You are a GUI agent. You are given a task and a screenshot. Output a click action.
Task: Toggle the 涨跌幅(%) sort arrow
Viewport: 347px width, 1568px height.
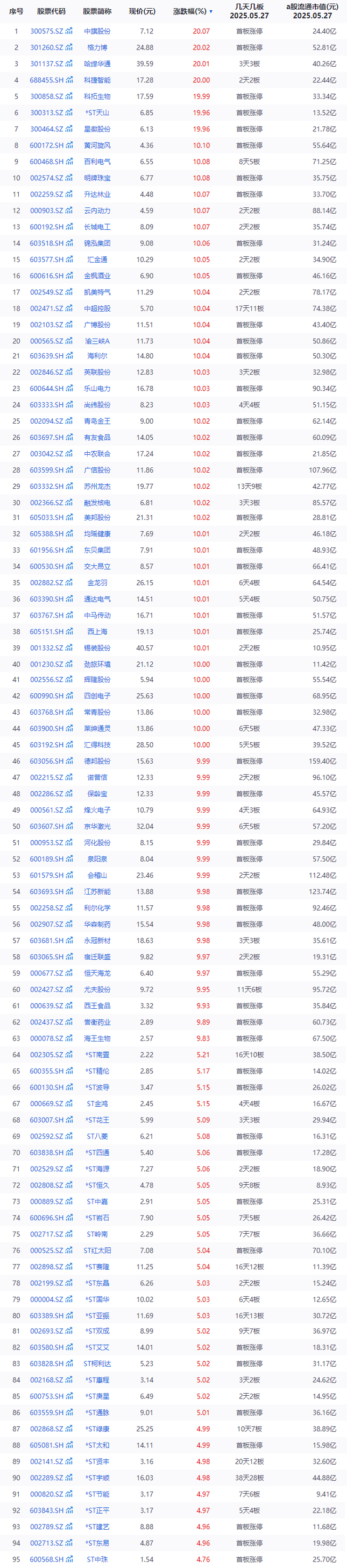coord(211,11)
